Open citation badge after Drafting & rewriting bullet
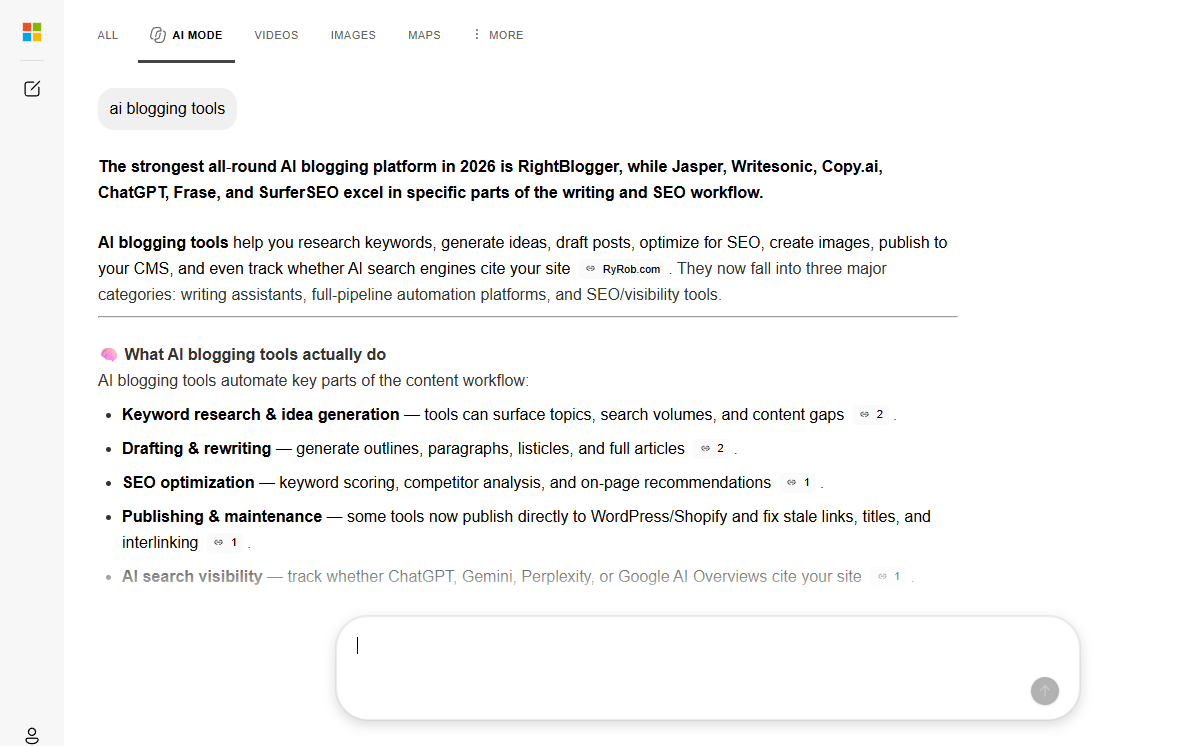1193x746 pixels. coord(712,448)
